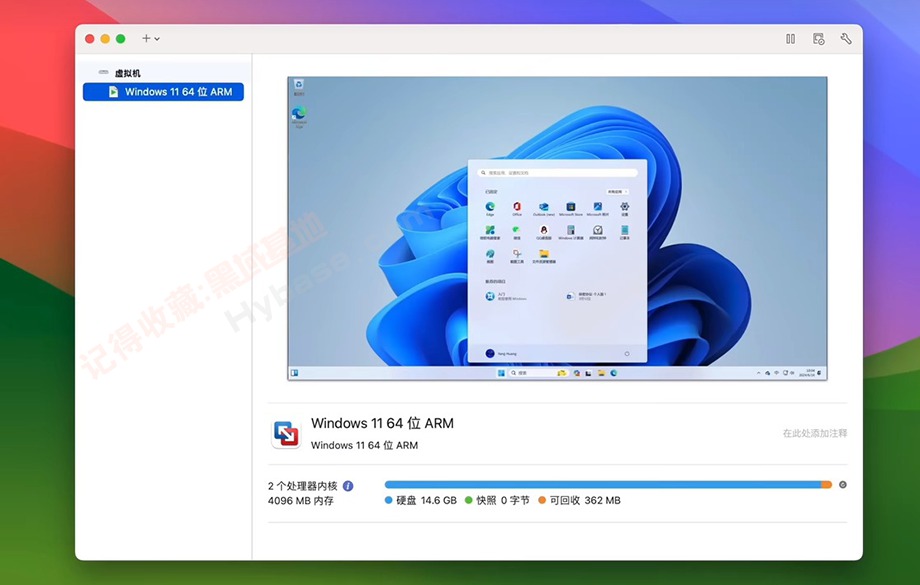Click the clock on guest taskbar
Screen dimensions: 920x585
809,373
